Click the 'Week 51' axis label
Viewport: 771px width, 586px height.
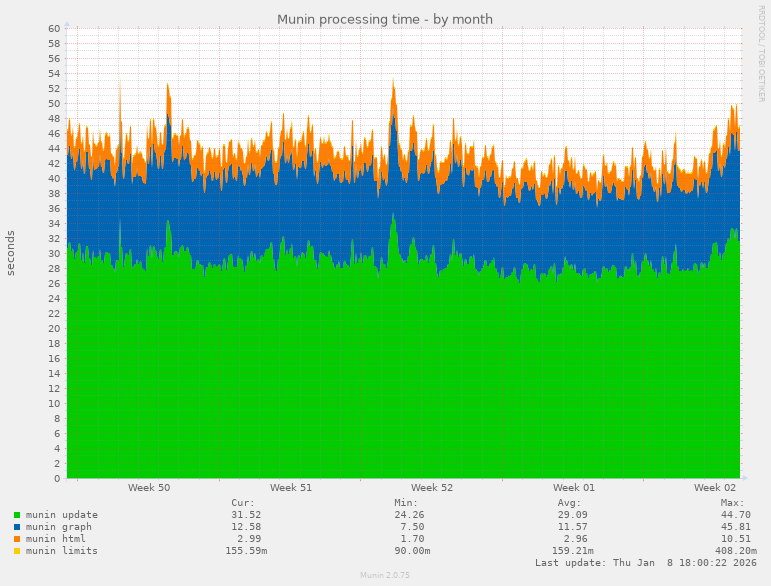tap(291, 488)
